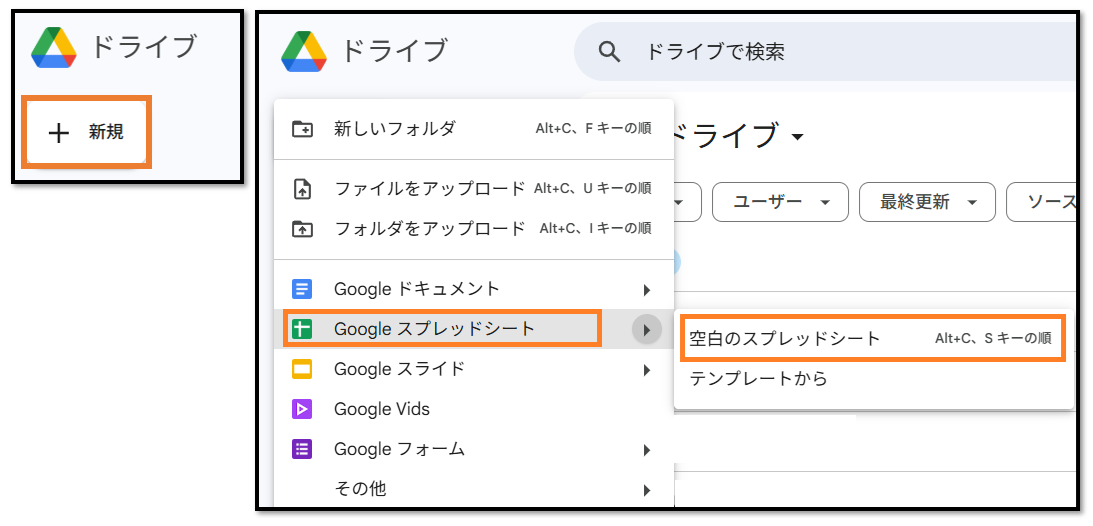Select 新しいフォルダ menu entry
The width and height of the screenshot is (1093, 526).
click(x=394, y=129)
